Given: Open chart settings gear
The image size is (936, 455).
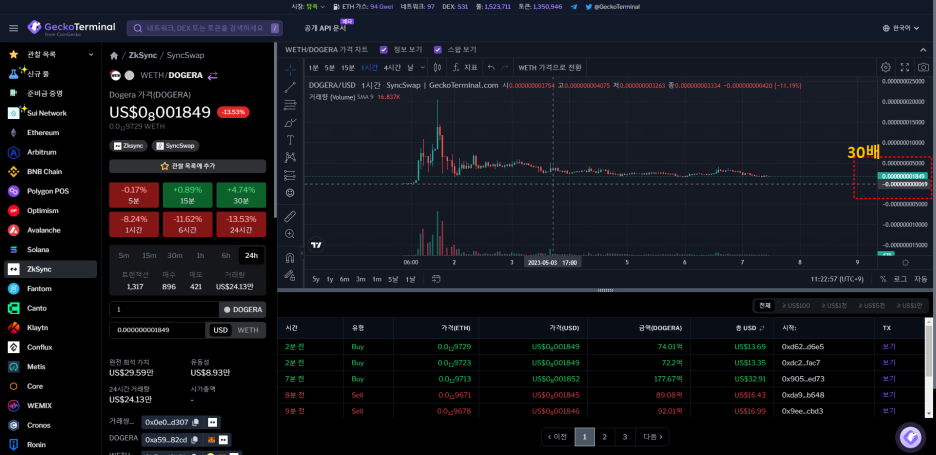Looking at the screenshot, I should [x=886, y=67].
